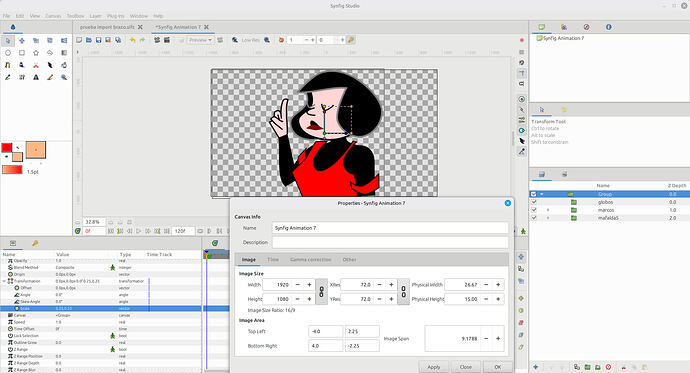The height and width of the screenshot is (373, 690).
Task: Click the Info panel icon
Action: pos(609,27)
